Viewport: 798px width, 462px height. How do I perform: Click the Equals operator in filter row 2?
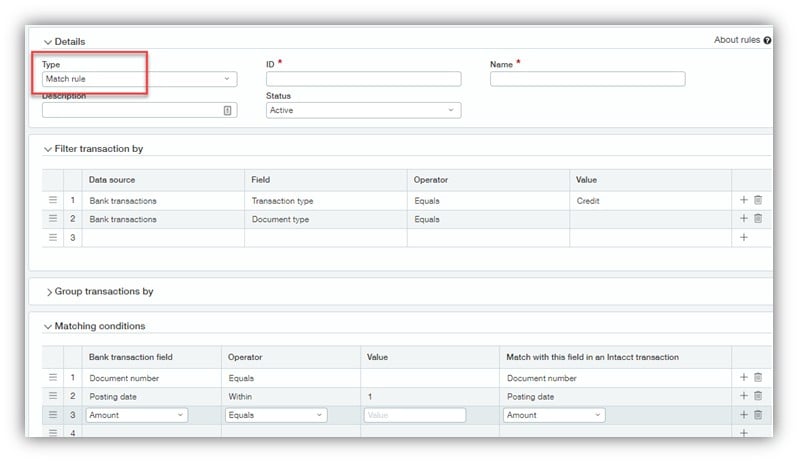(488, 219)
